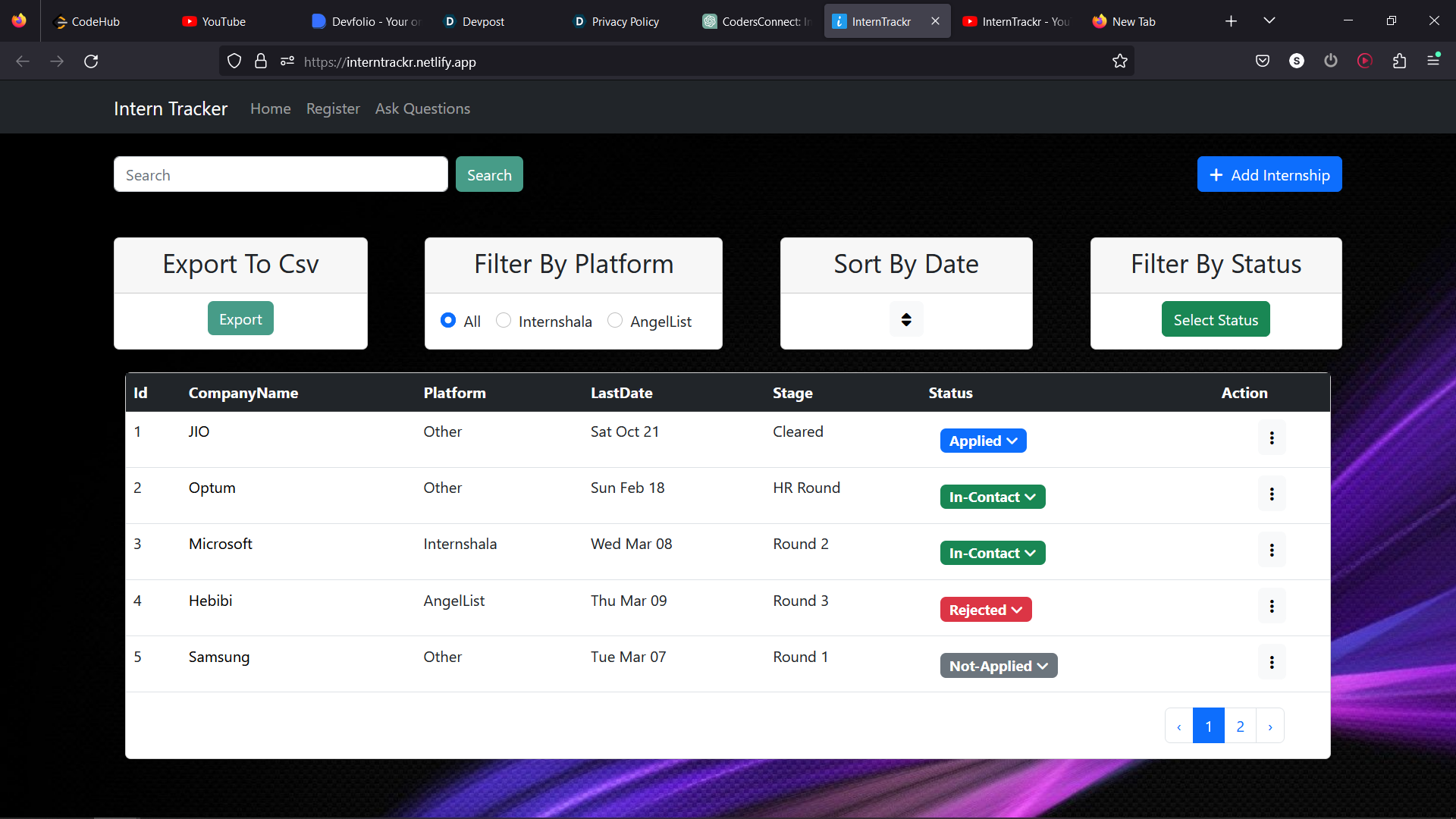Select the AngelList platform filter
The height and width of the screenshot is (819, 1456).
615,321
